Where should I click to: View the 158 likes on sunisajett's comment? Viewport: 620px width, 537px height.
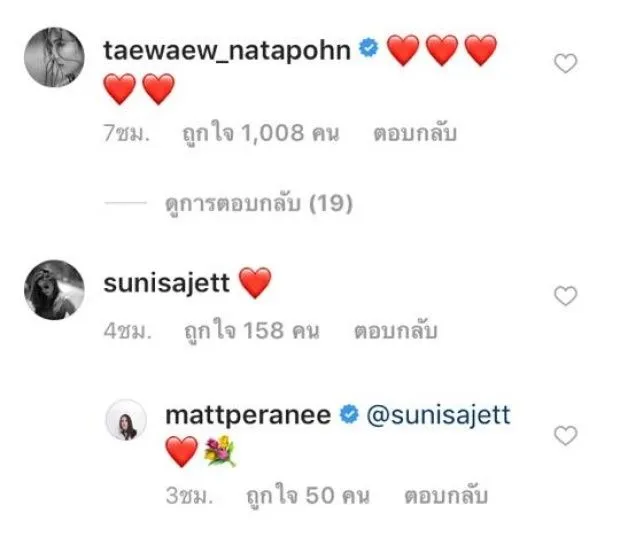click(x=248, y=330)
